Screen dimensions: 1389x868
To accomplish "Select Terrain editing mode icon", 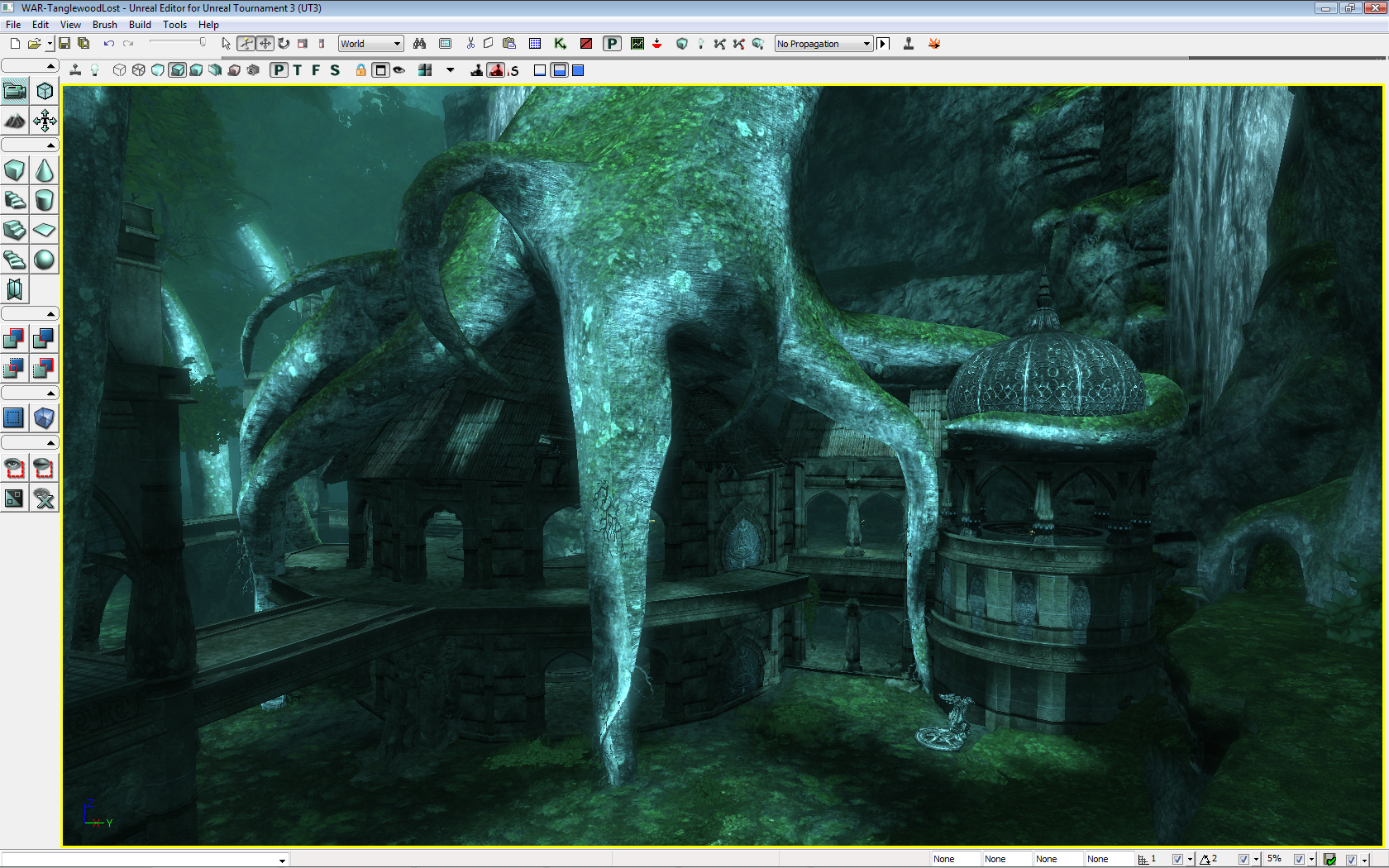I will (15, 121).
